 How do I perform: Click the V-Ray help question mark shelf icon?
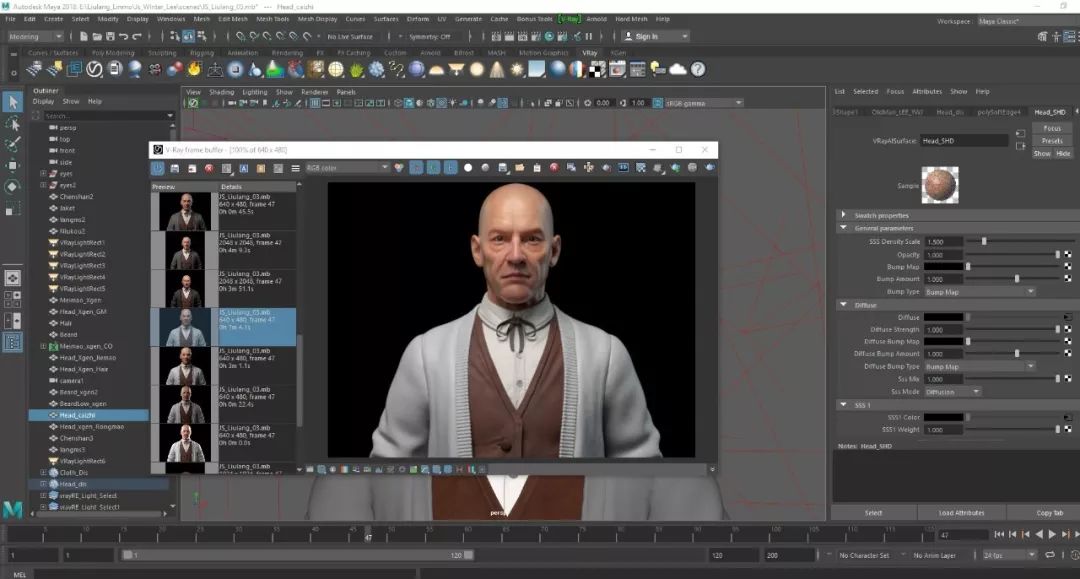point(698,69)
